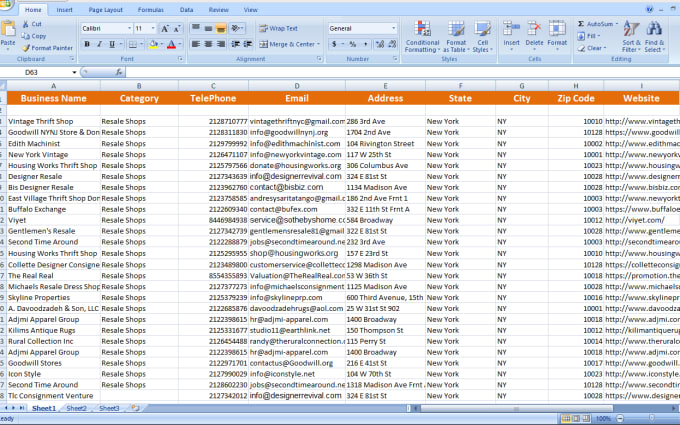Open the Review ribbon tab
Image resolution: width=680 pixels, height=425 pixels.
(219, 10)
